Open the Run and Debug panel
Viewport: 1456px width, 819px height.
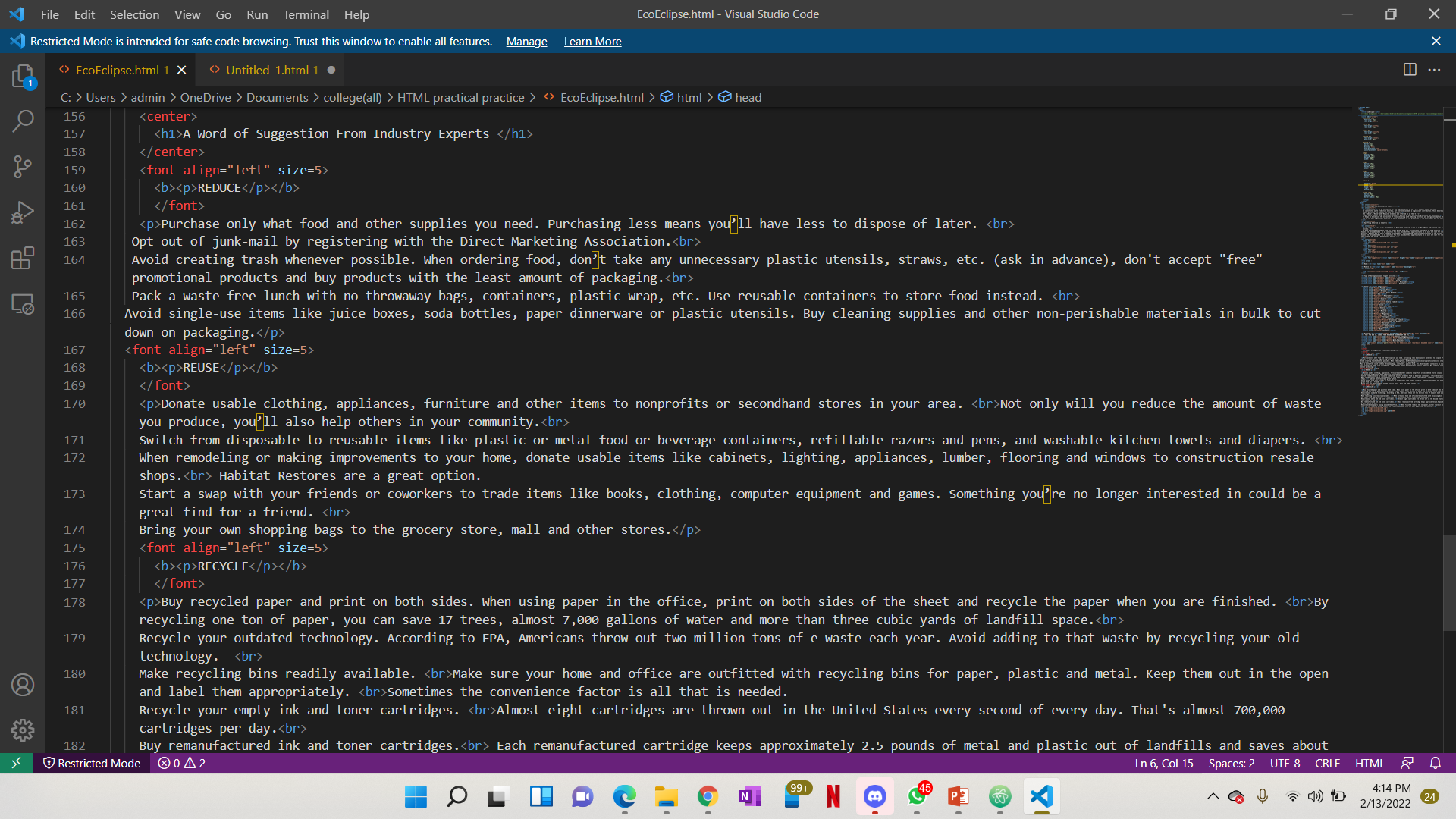(23, 212)
